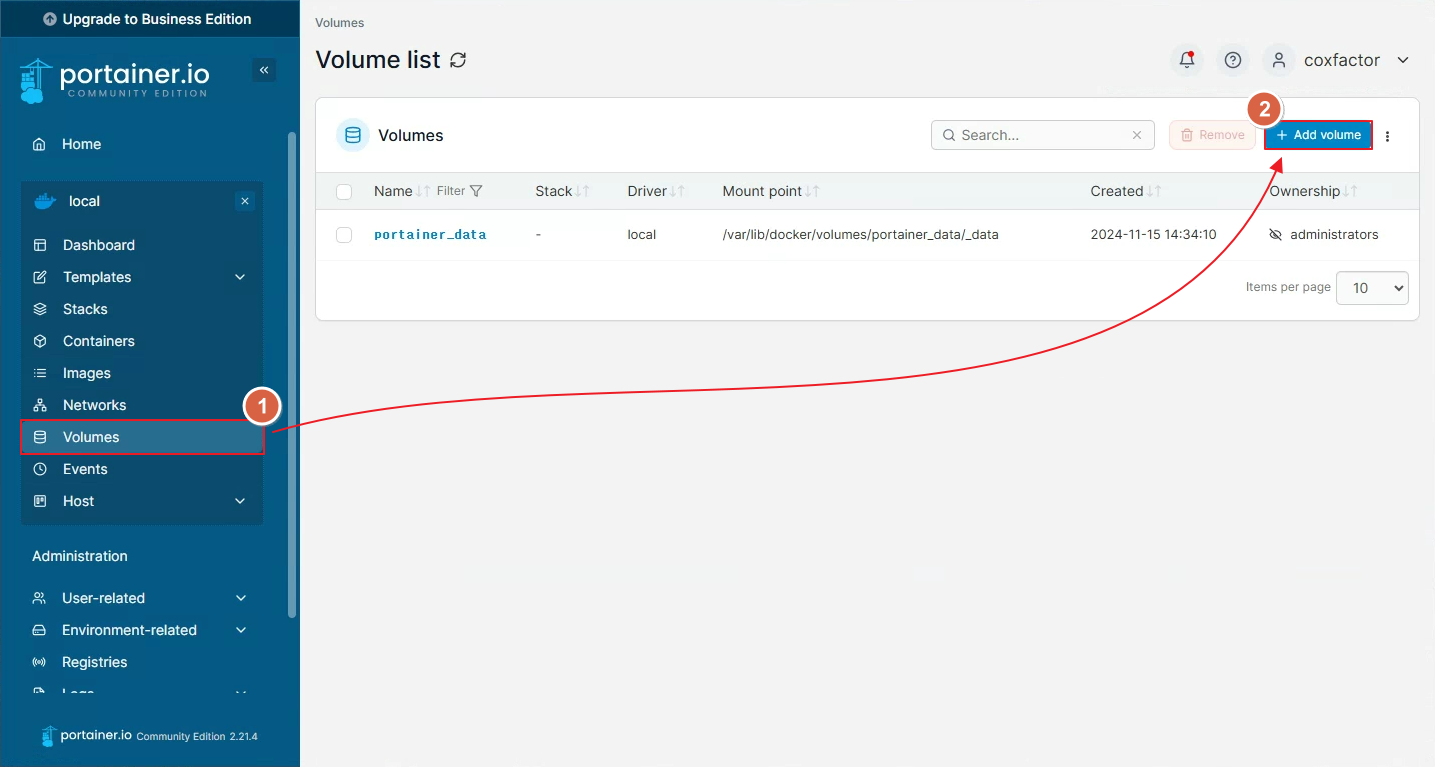Viewport: 1435px width, 767px height.
Task: Click the Remove button
Action: click(1212, 135)
